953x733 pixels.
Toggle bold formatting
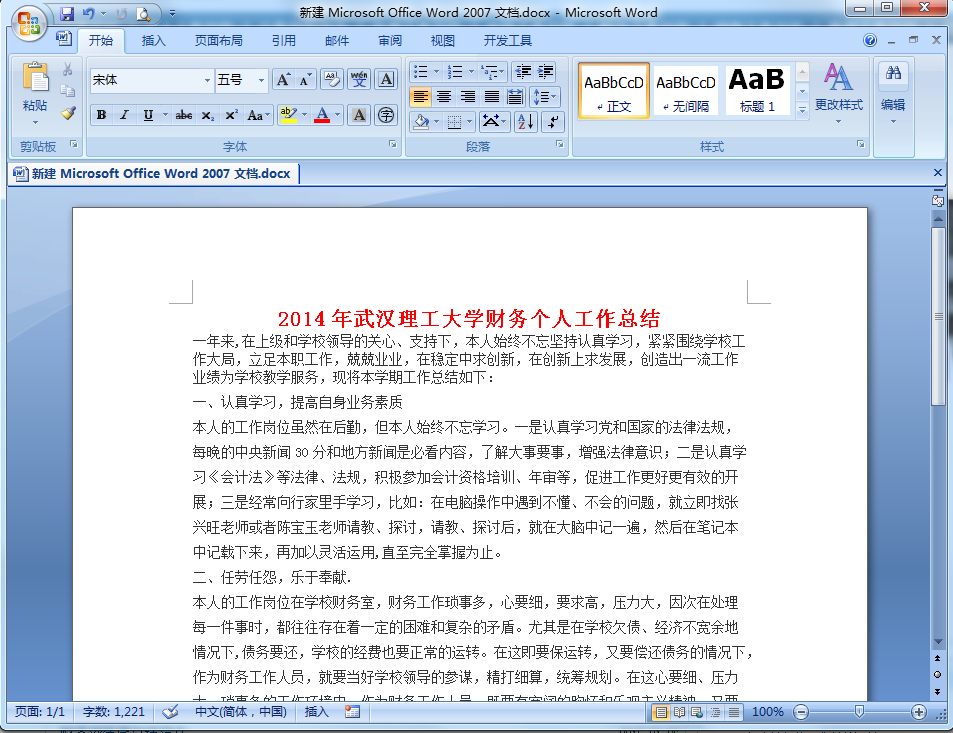101,115
